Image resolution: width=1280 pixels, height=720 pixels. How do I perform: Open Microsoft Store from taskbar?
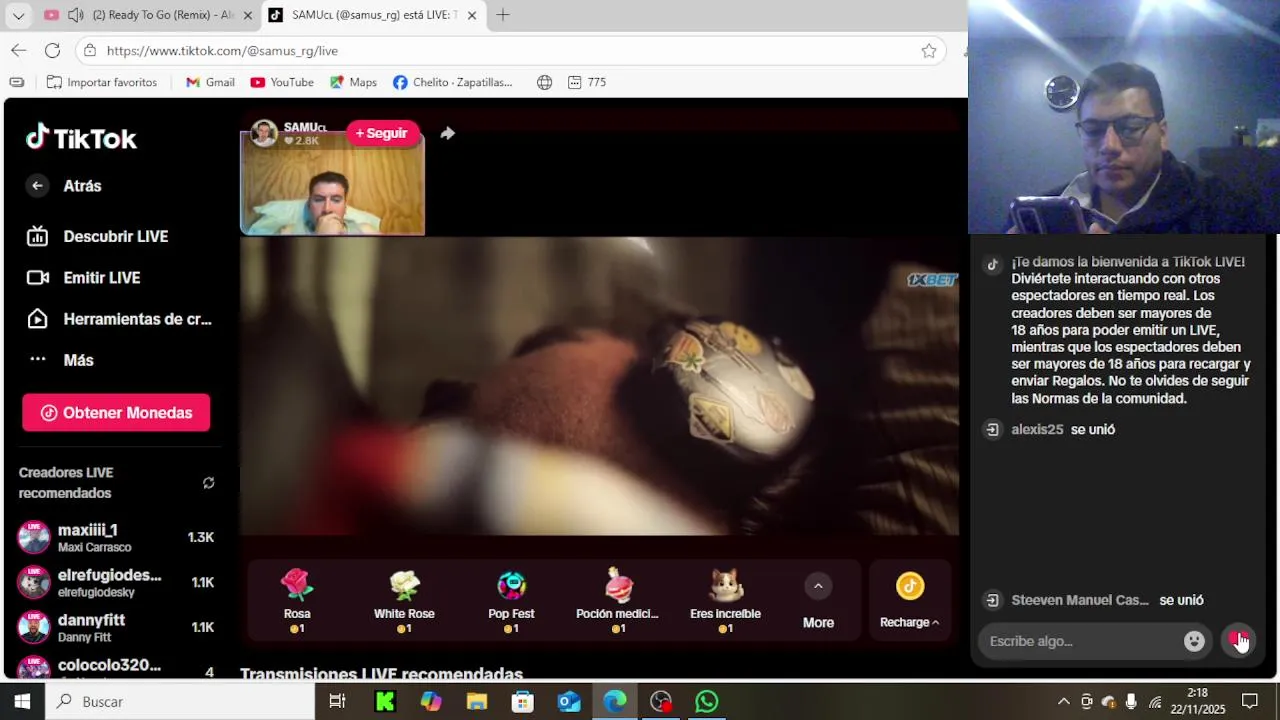(x=523, y=701)
